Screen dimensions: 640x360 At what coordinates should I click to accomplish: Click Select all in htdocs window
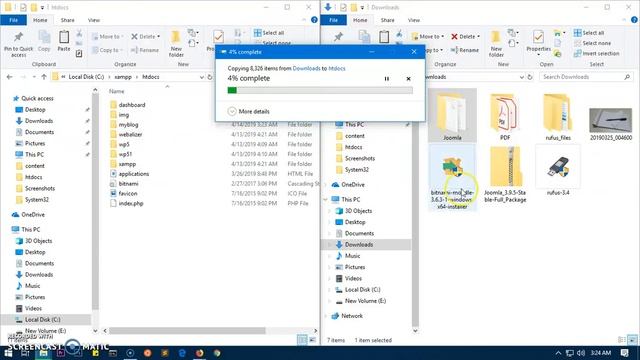269,33
